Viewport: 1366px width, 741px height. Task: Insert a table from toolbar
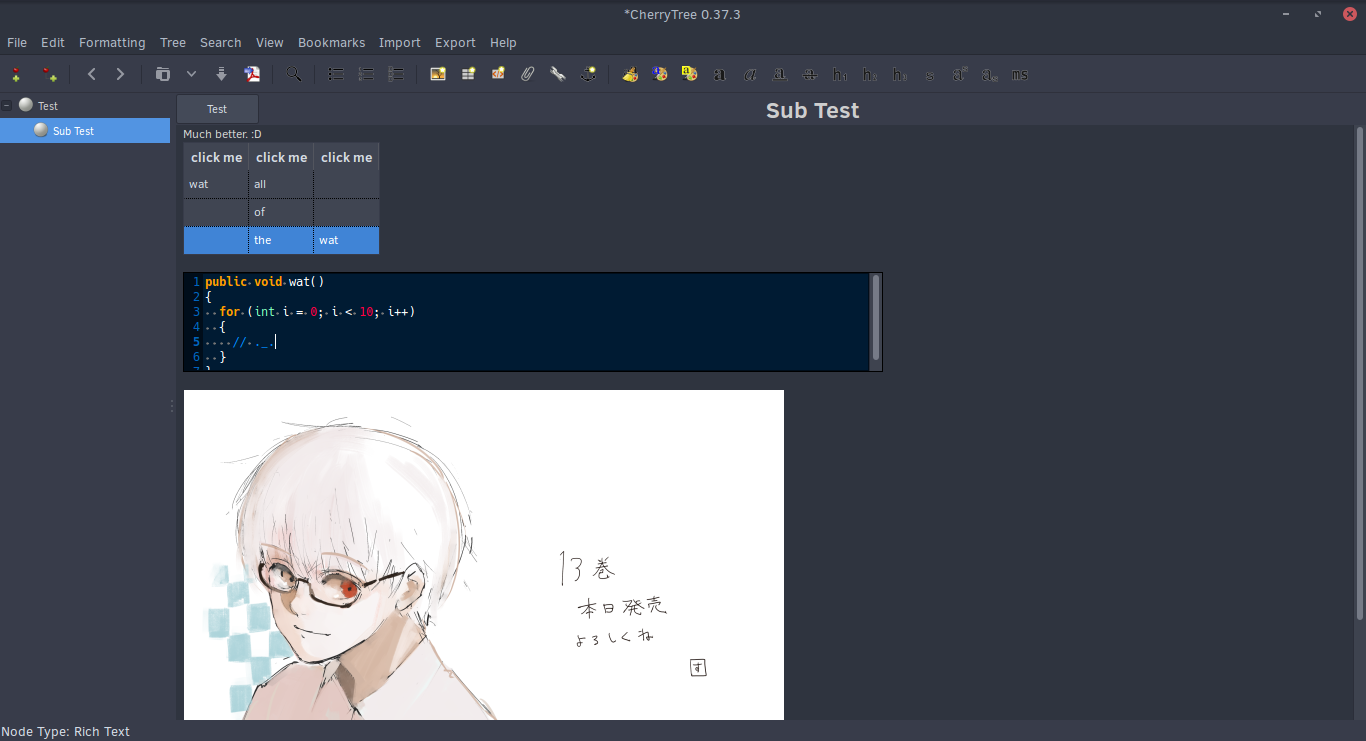[x=468, y=74]
